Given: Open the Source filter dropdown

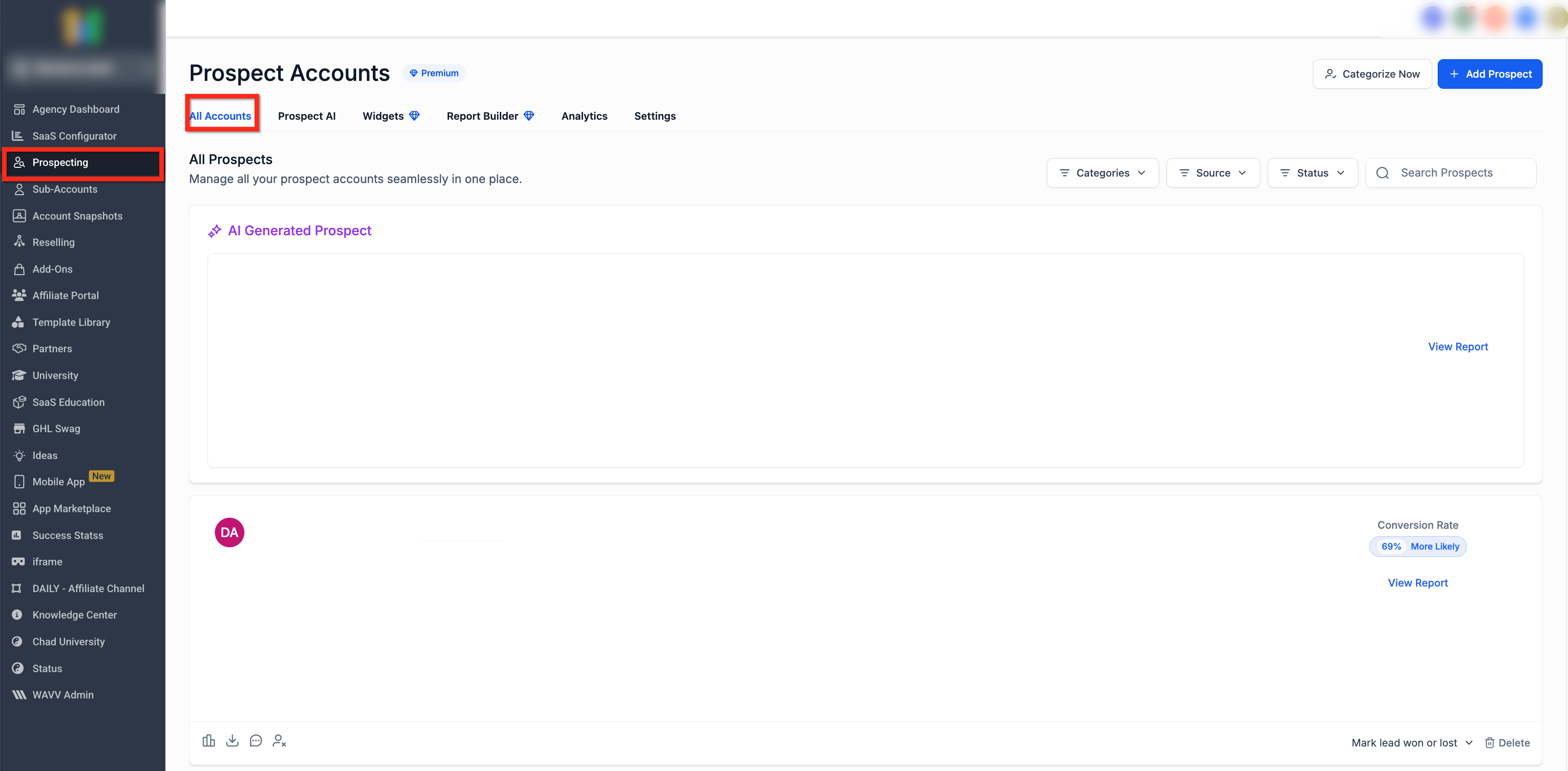Looking at the screenshot, I should tap(1213, 173).
